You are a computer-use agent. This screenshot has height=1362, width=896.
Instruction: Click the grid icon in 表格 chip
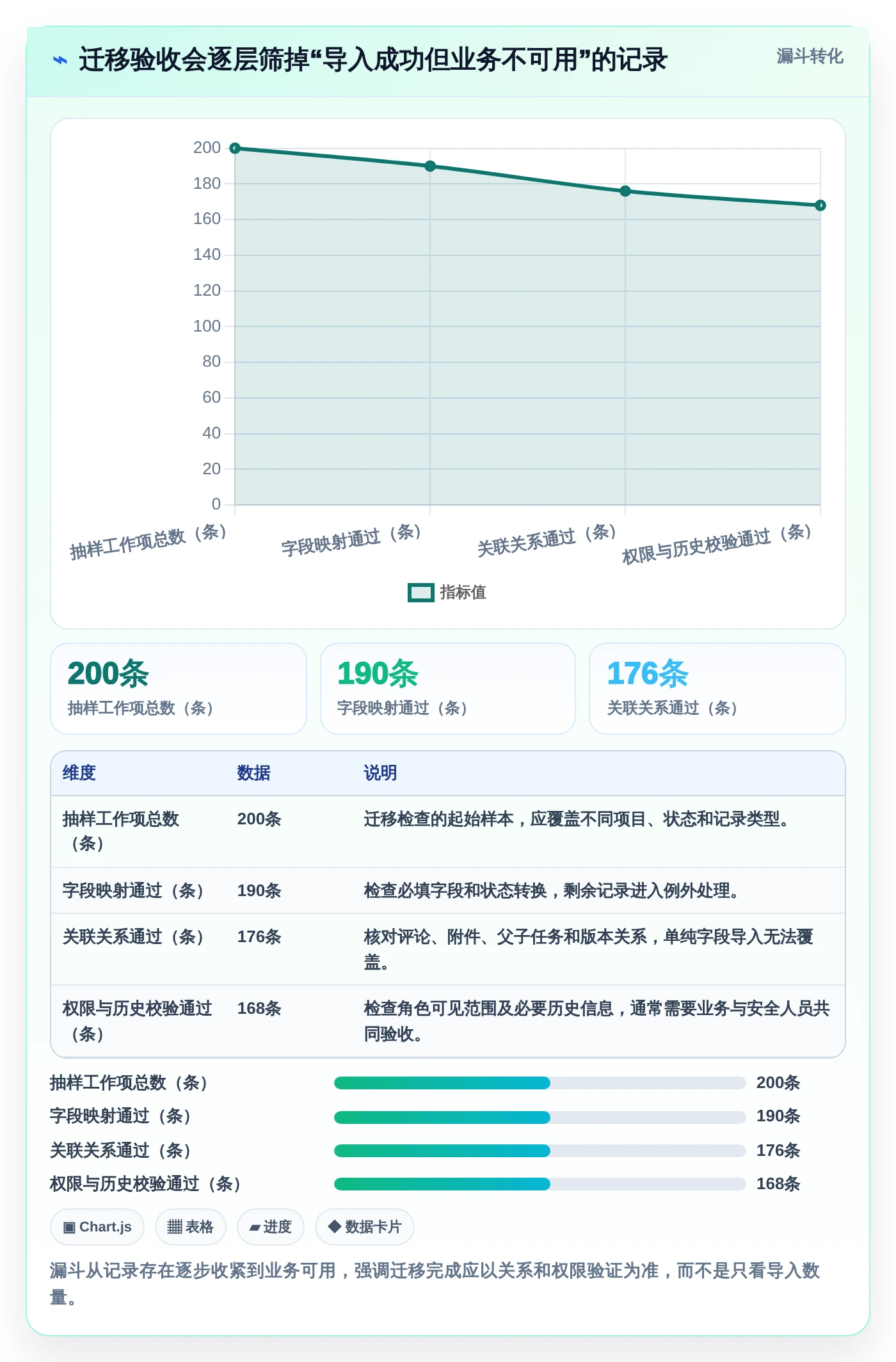click(175, 1227)
